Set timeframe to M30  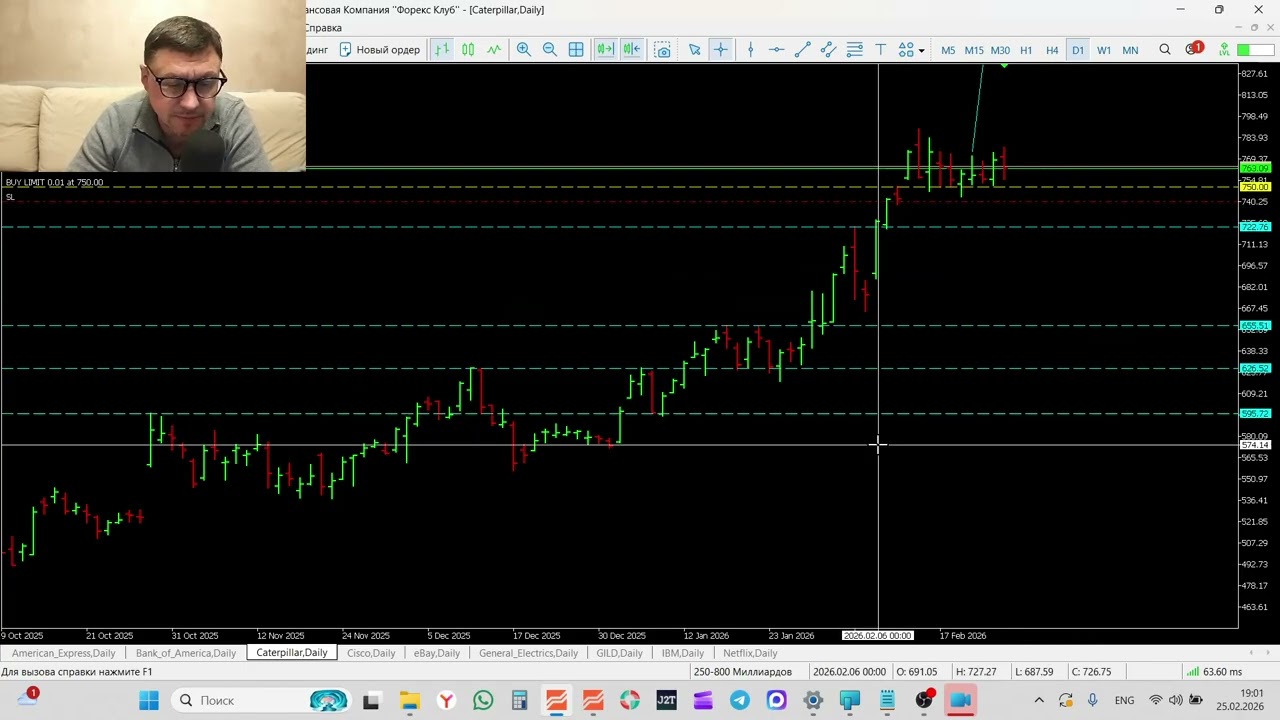tap(1000, 50)
